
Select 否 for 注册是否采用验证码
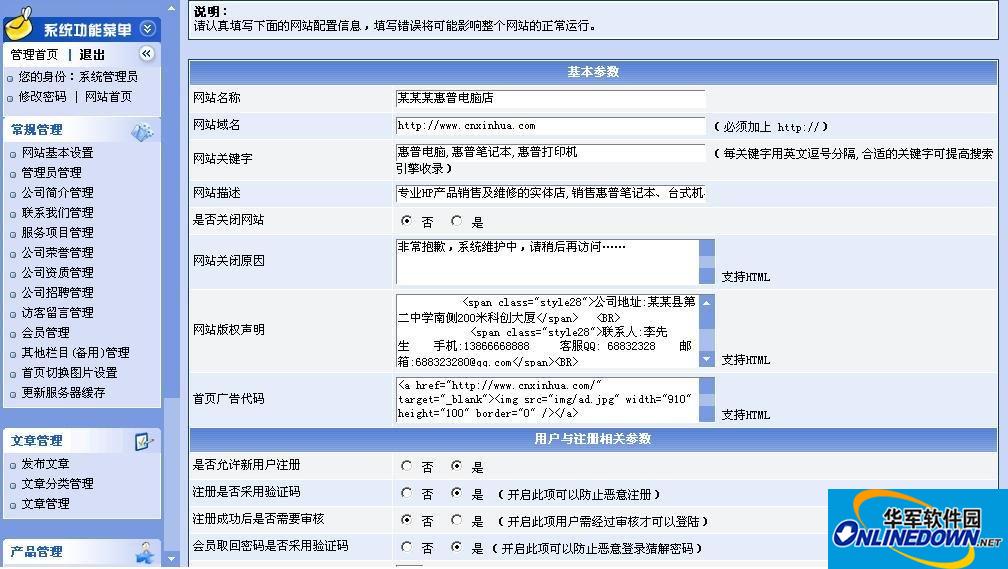click(x=406, y=492)
